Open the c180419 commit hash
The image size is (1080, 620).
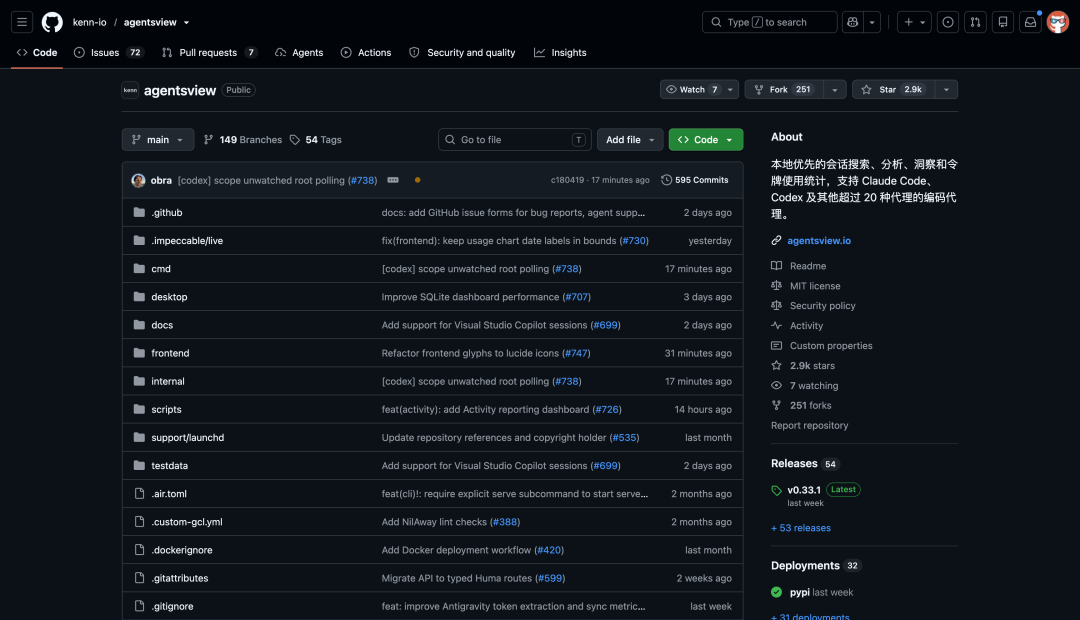[567, 180]
